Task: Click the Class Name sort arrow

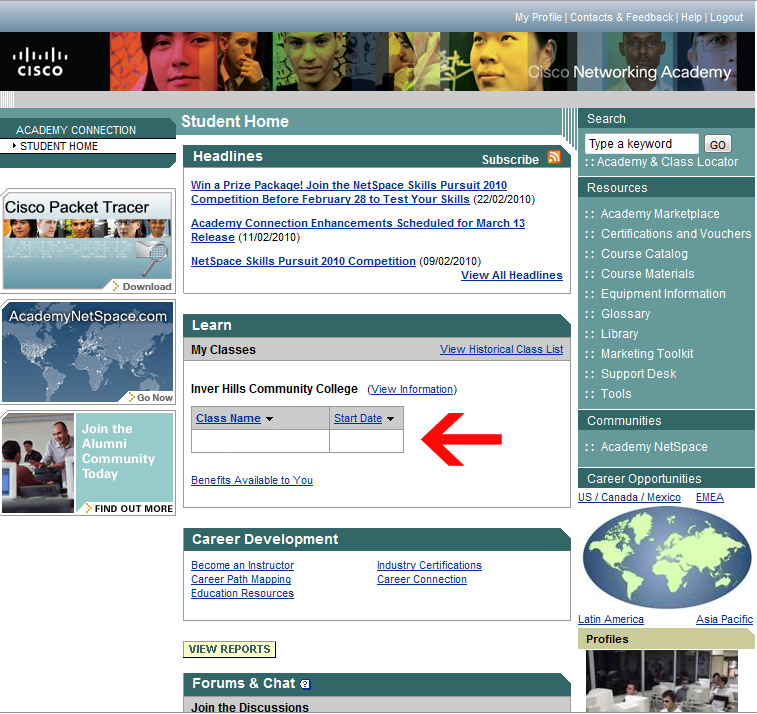Action: [x=269, y=419]
